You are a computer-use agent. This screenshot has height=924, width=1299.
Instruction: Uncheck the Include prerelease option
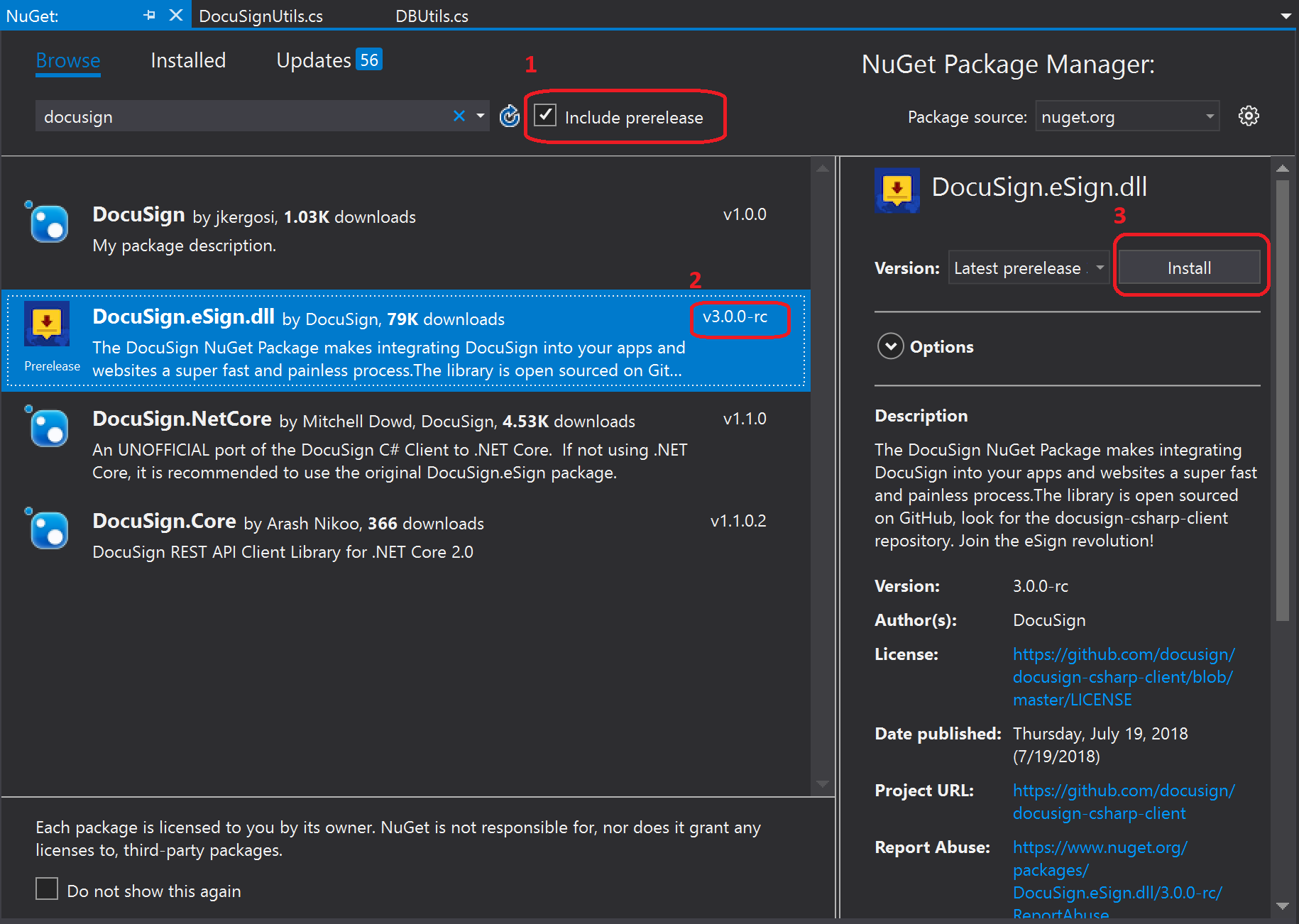coord(545,116)
